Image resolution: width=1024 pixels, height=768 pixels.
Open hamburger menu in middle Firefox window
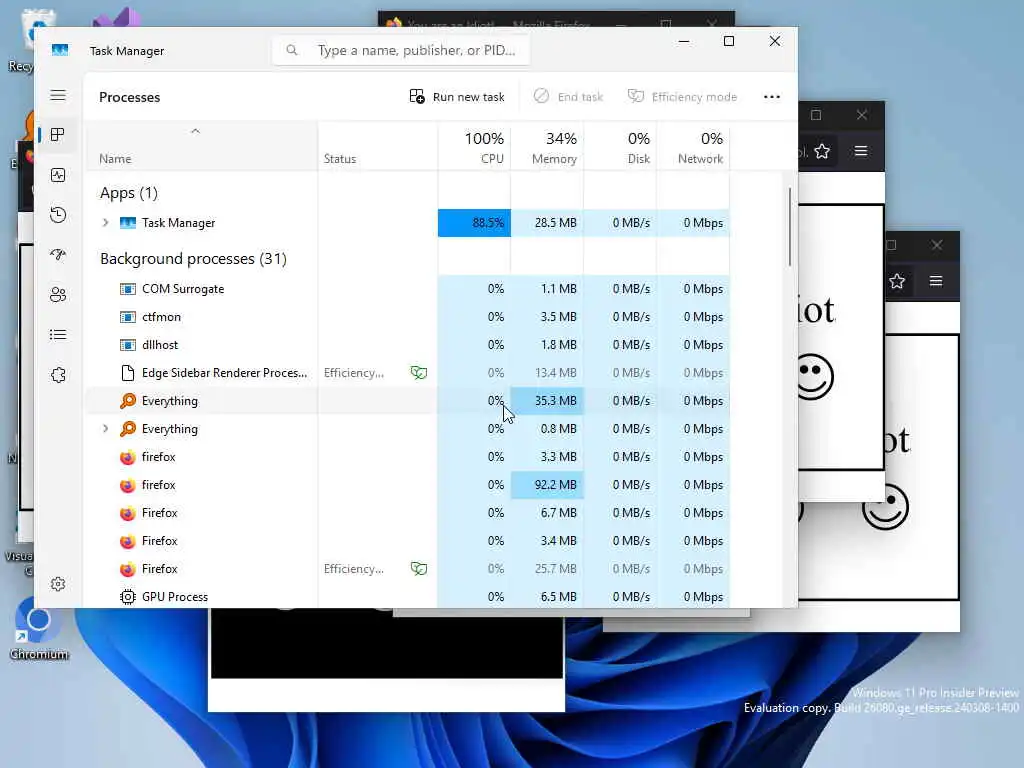[x=861, y=152]
